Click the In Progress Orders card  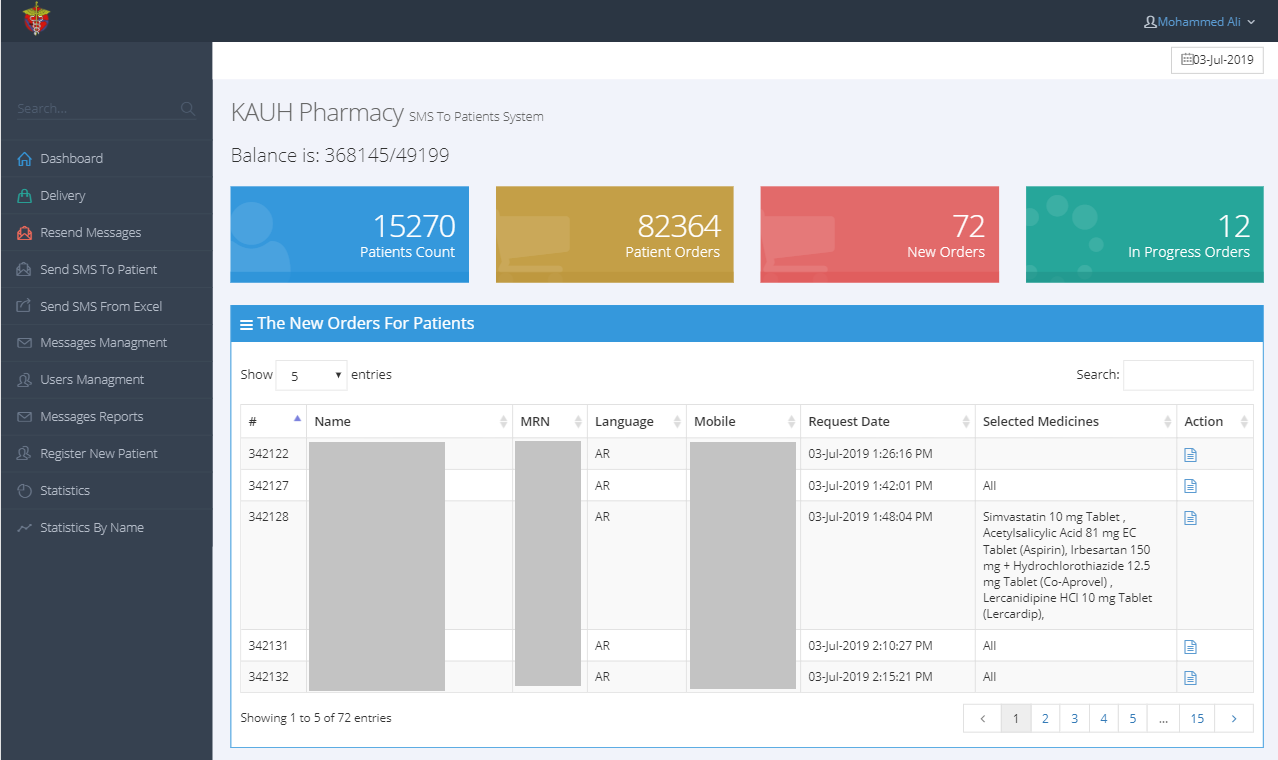pyautogui.click(x=1144, y=234)
